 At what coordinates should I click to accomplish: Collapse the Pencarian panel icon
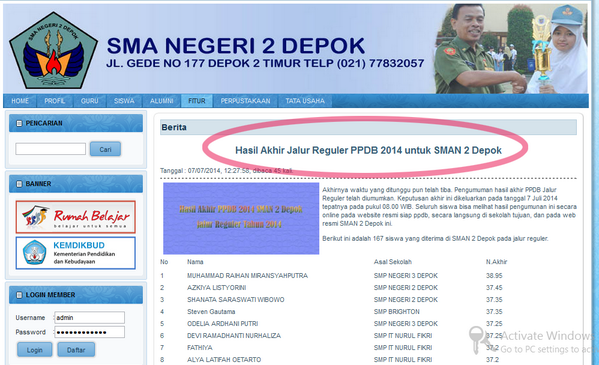pos(19,123)
